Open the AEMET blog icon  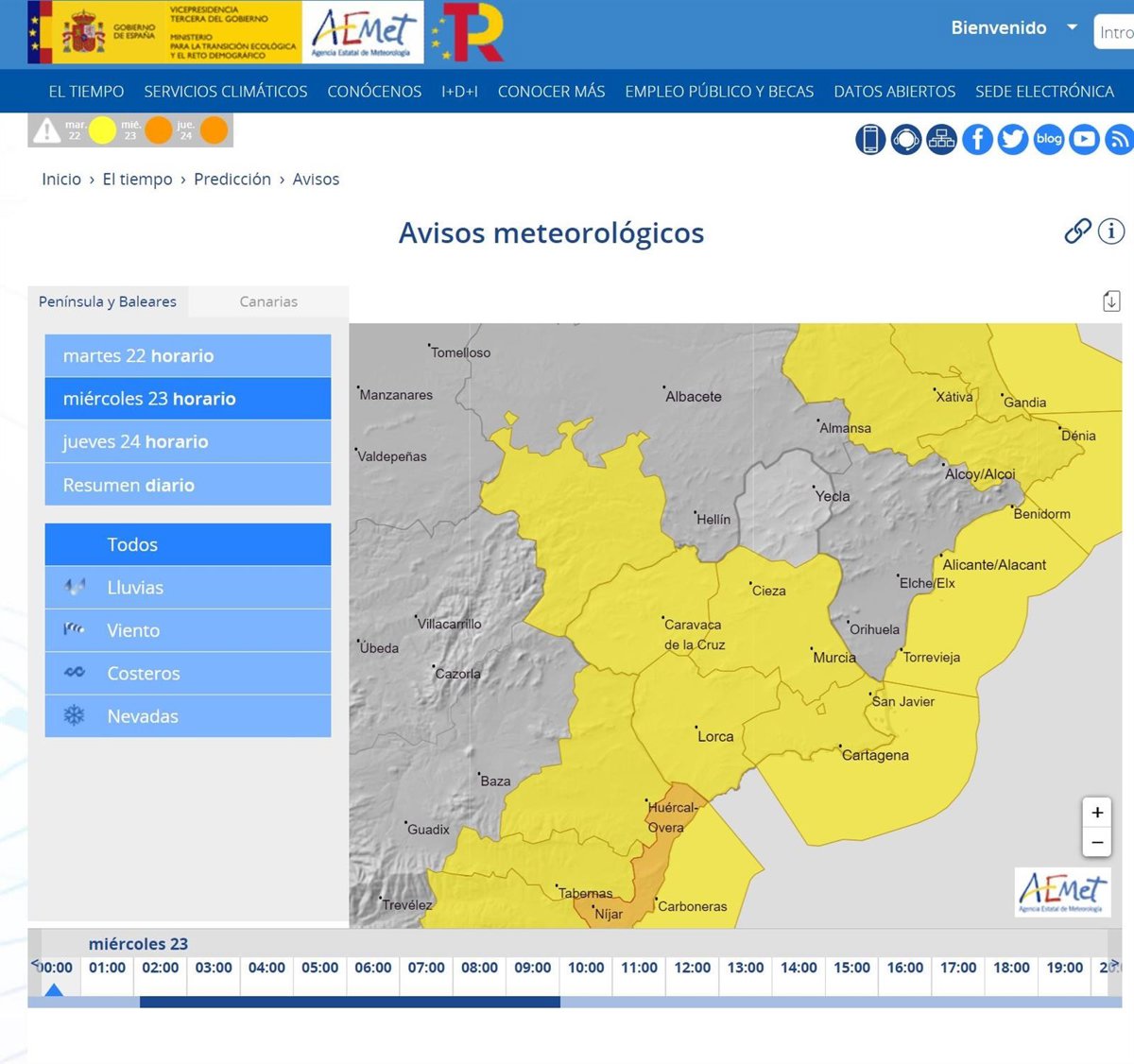tap(1049, 139)
